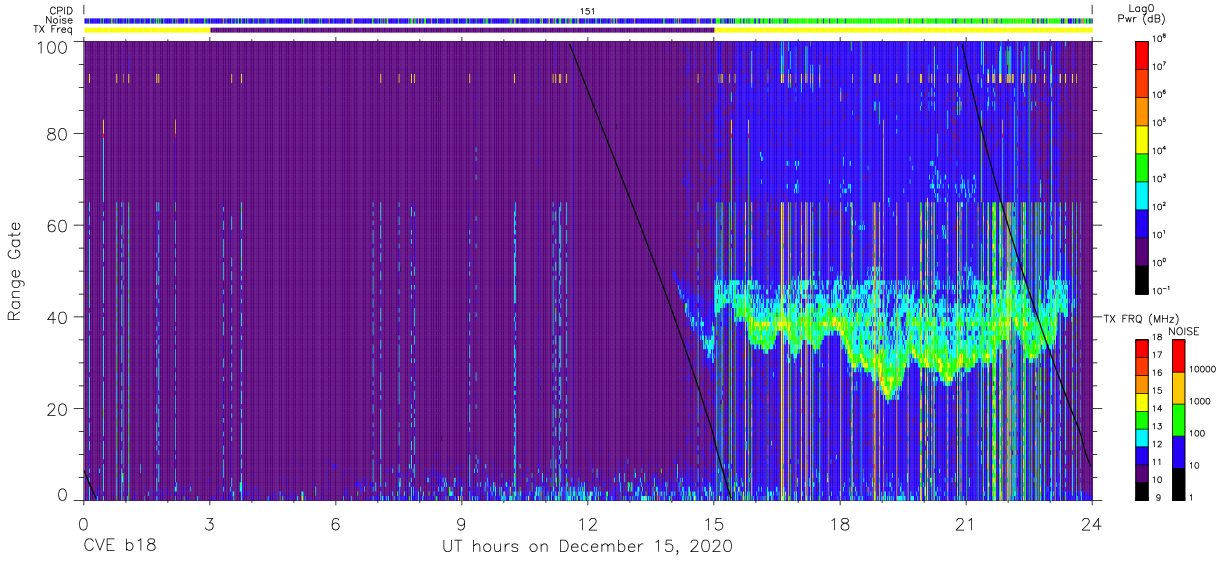Select green 100–1000 NOISE colorbar segment

(1177, 420)
